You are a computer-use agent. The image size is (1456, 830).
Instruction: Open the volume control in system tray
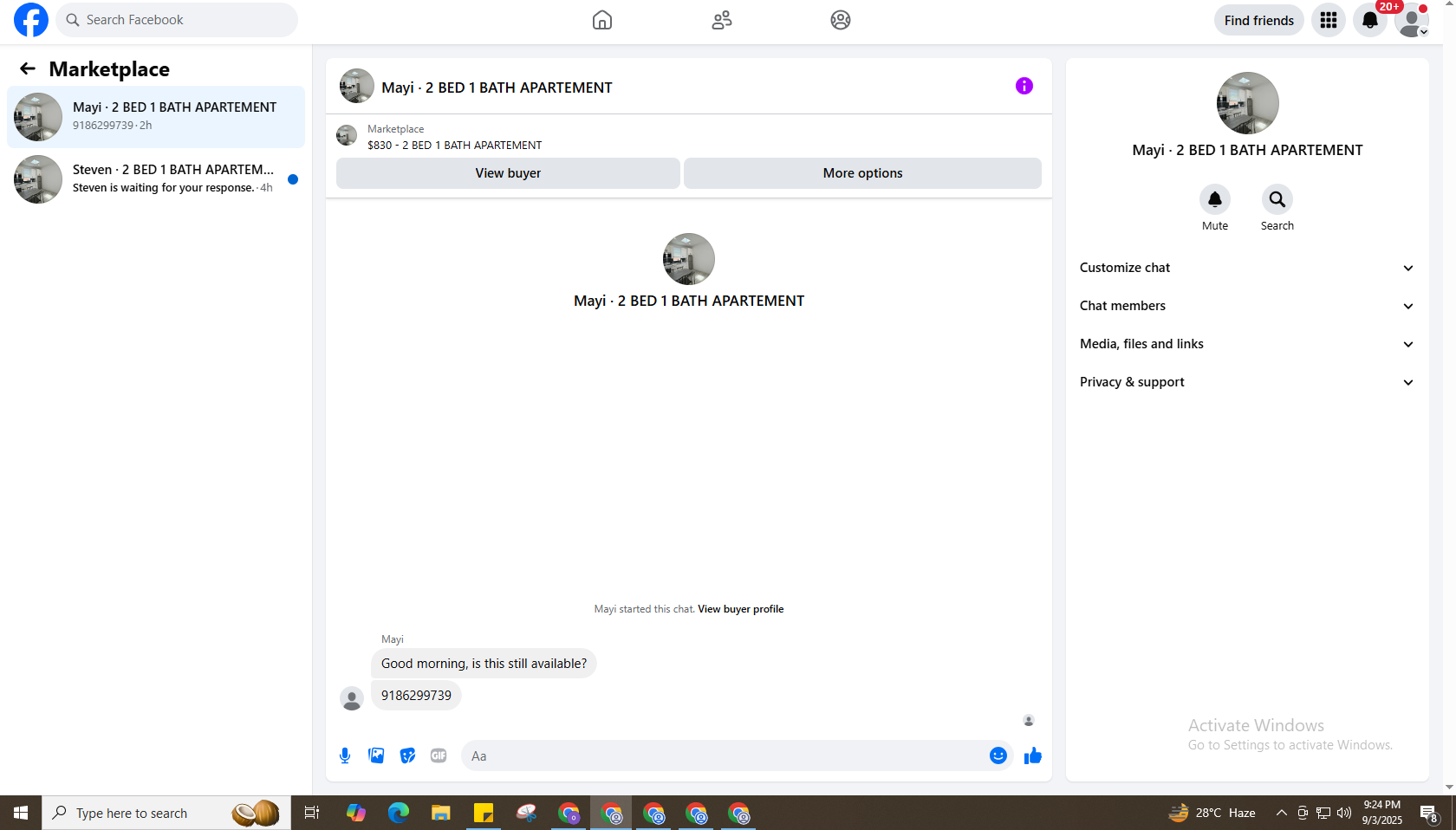(x=1344, y=813)
